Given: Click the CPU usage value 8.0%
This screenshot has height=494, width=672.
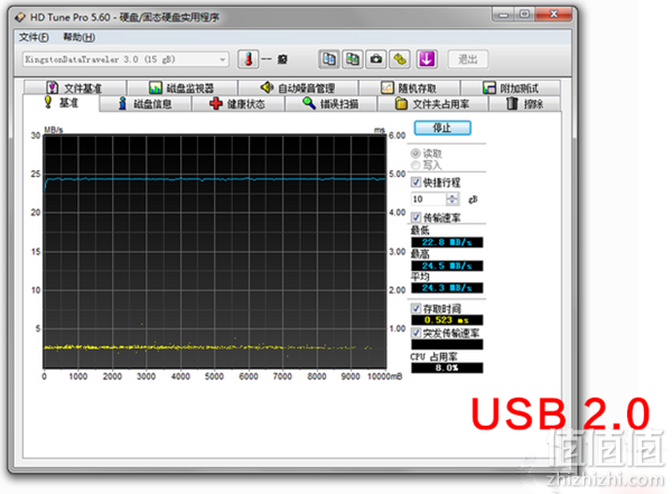Looking at the screenshot, I should point(447,368).
